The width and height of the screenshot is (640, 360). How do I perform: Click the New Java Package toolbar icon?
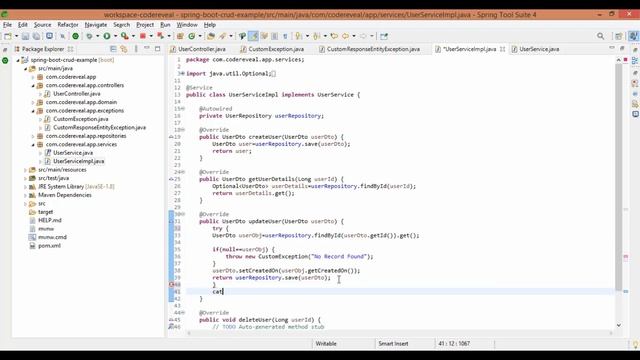point(180,36)
